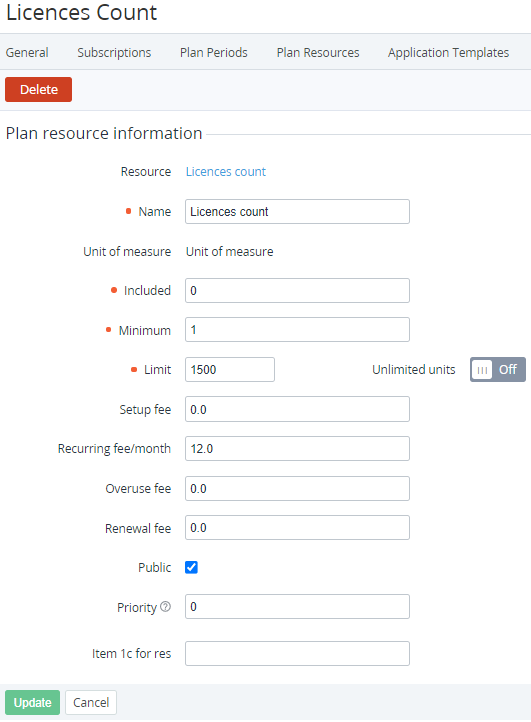
Task: Click the green Update button
Action: 33,702
